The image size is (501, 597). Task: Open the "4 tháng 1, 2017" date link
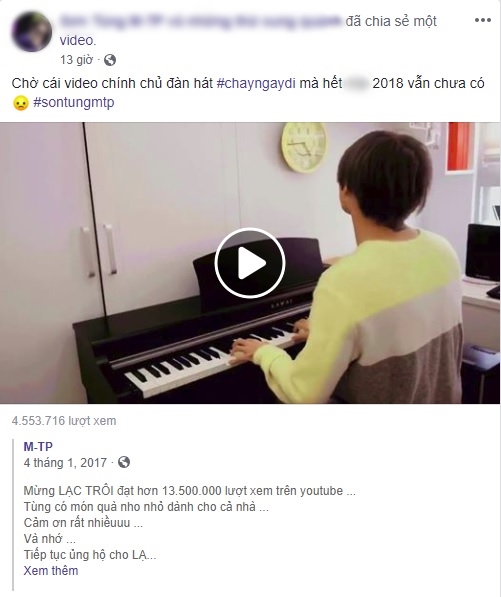coord(65,463)
